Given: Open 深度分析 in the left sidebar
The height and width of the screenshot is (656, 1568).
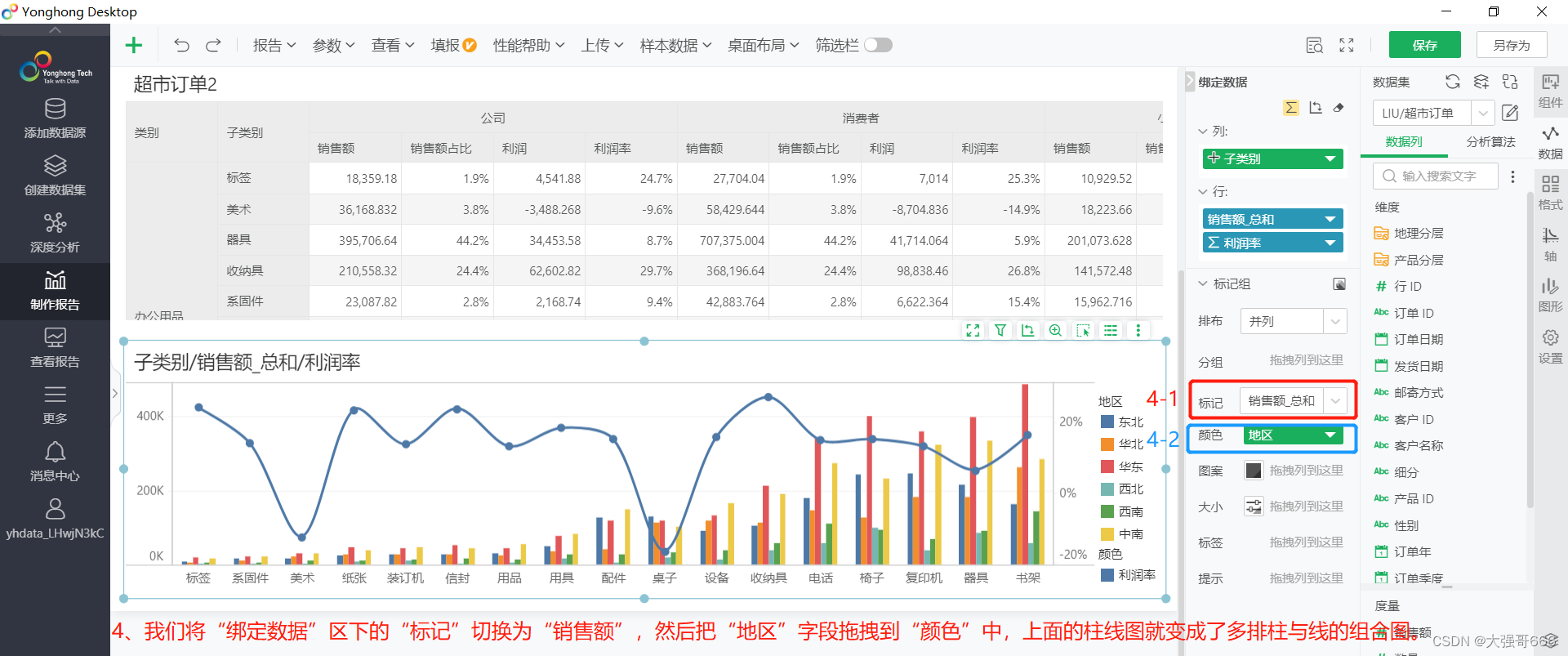Looking at the screenshot, I should (55, 233).
